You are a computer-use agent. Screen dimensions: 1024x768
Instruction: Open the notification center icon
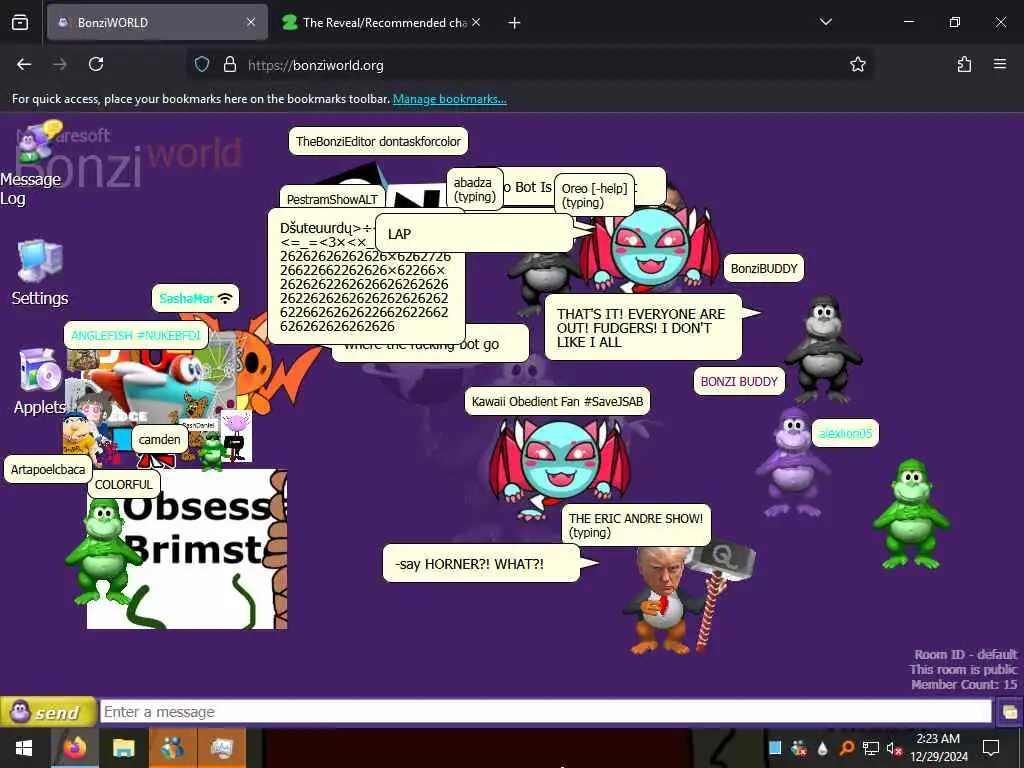[991, 748]
